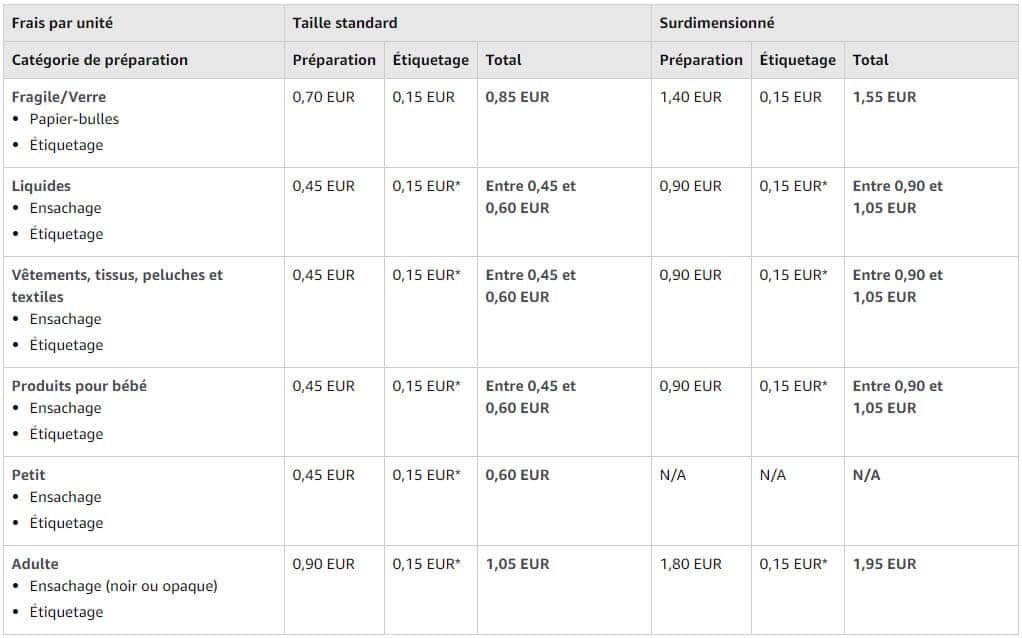Click Vêtements, tissus, peluches et textiles title

117,286
